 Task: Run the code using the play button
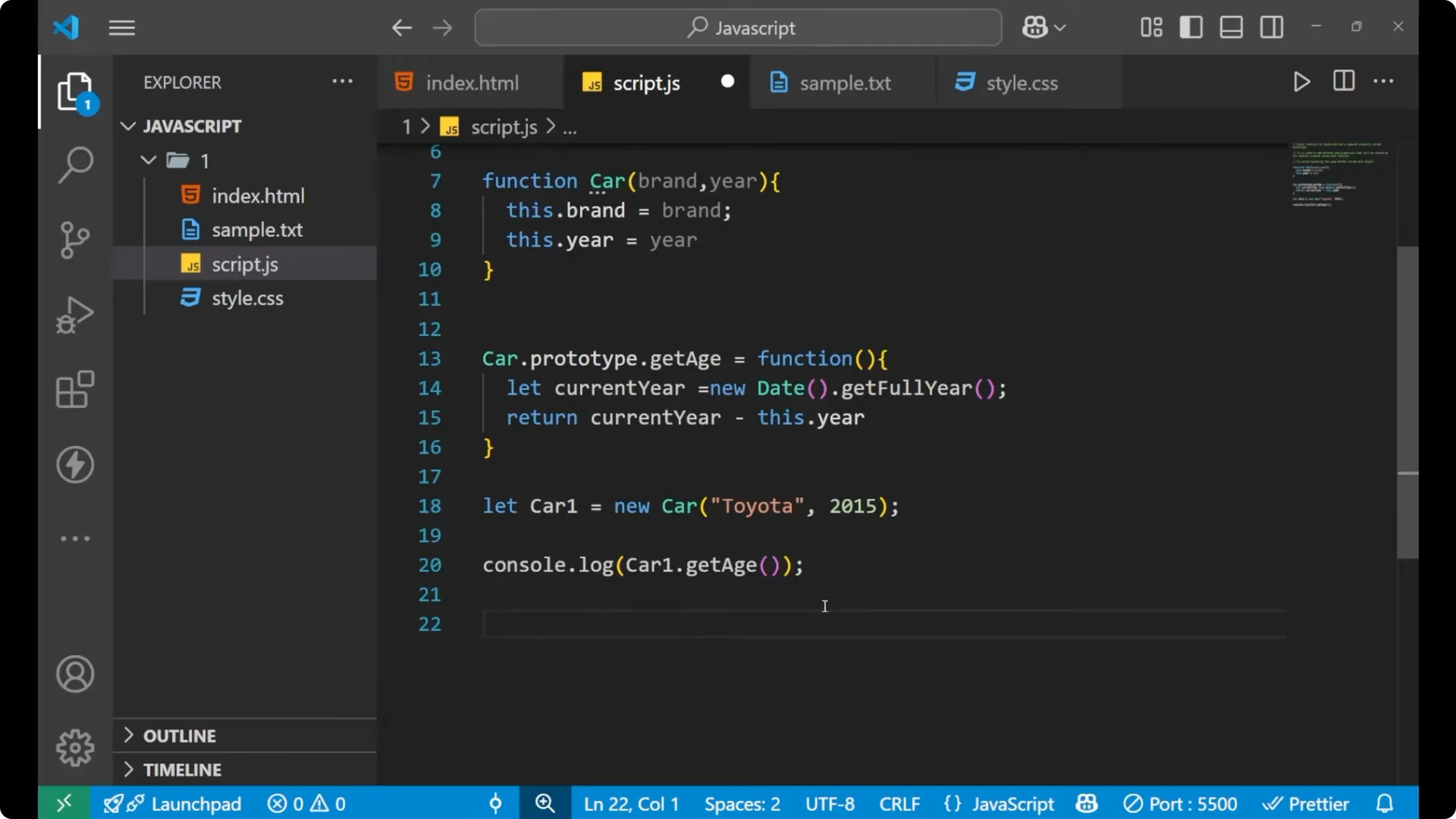(1301, 82)
